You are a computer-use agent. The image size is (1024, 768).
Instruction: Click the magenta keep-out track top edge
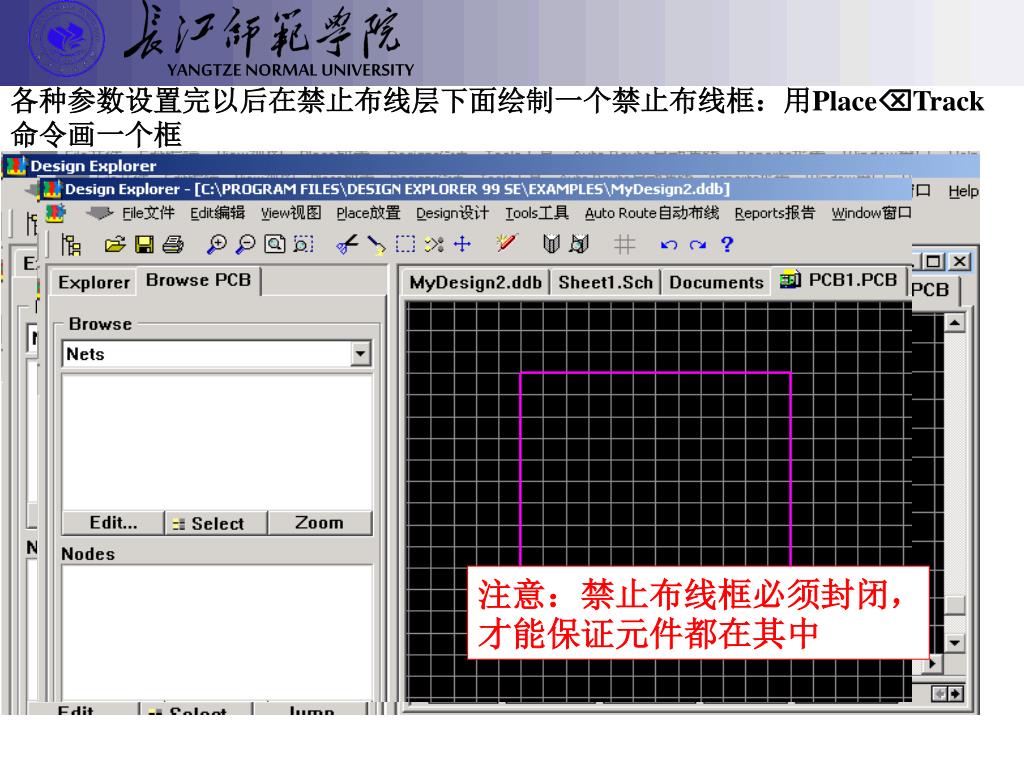point(655,373)
